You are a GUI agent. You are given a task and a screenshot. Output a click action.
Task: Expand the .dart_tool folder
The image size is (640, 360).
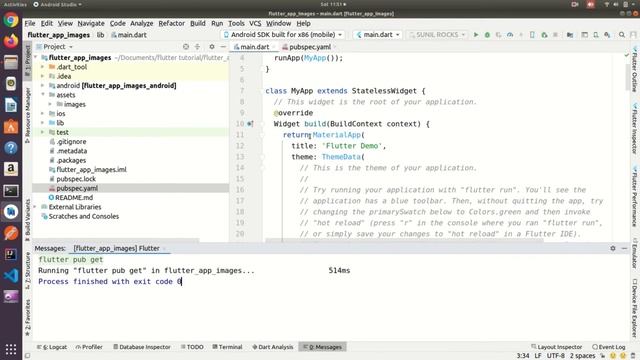[x=42, y=67]
